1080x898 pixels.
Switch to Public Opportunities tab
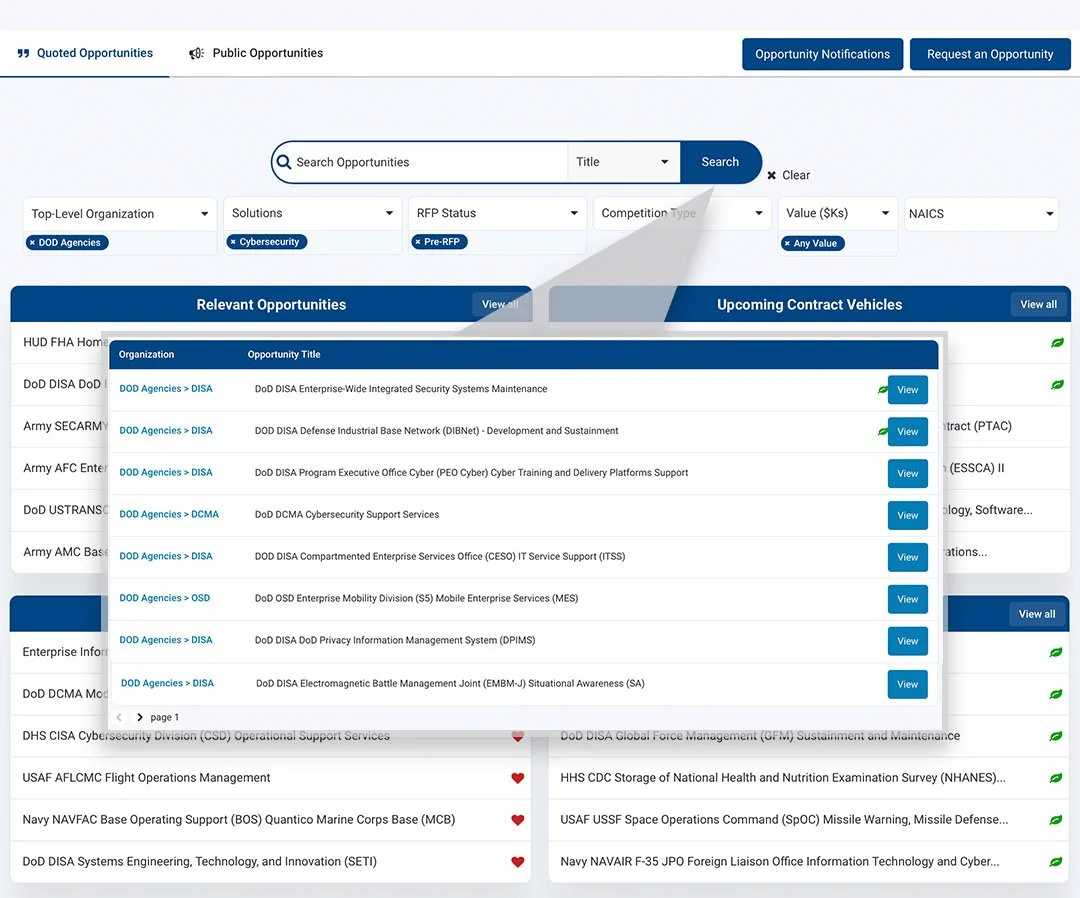[x=256, y=53]
